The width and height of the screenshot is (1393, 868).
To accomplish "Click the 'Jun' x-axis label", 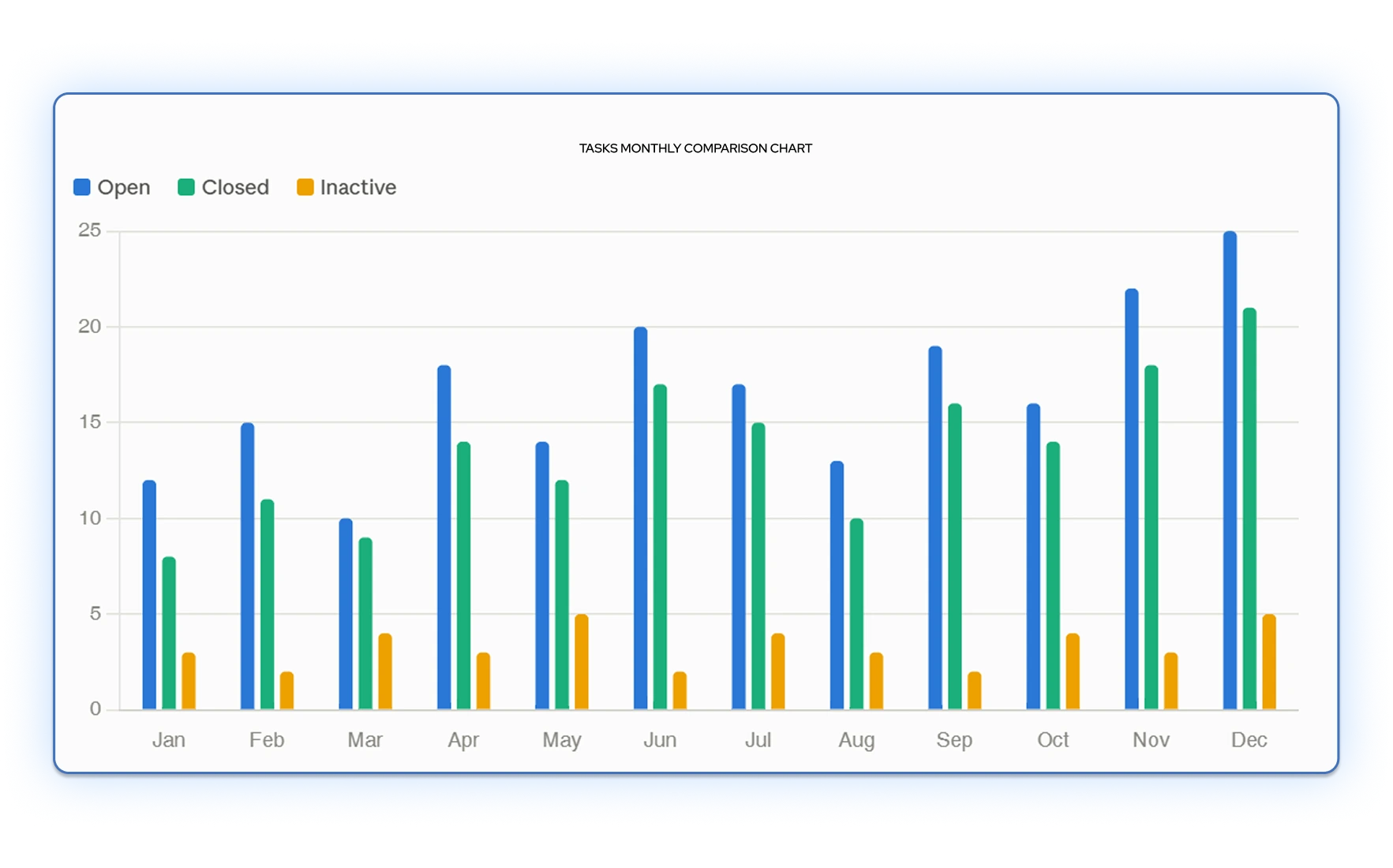I will pos(660,740).
